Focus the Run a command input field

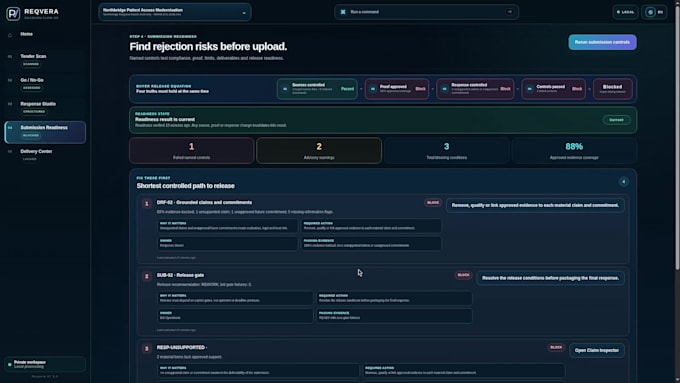point(426,12)
